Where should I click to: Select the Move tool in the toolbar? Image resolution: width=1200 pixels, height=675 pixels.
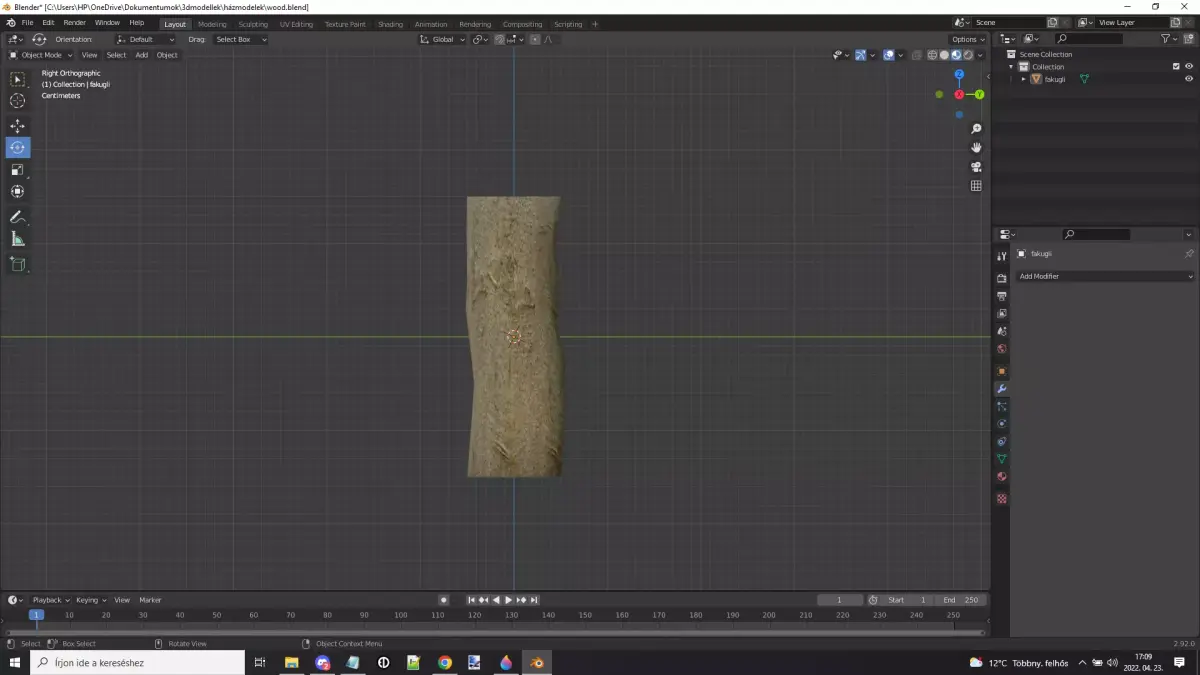(18, 126)
